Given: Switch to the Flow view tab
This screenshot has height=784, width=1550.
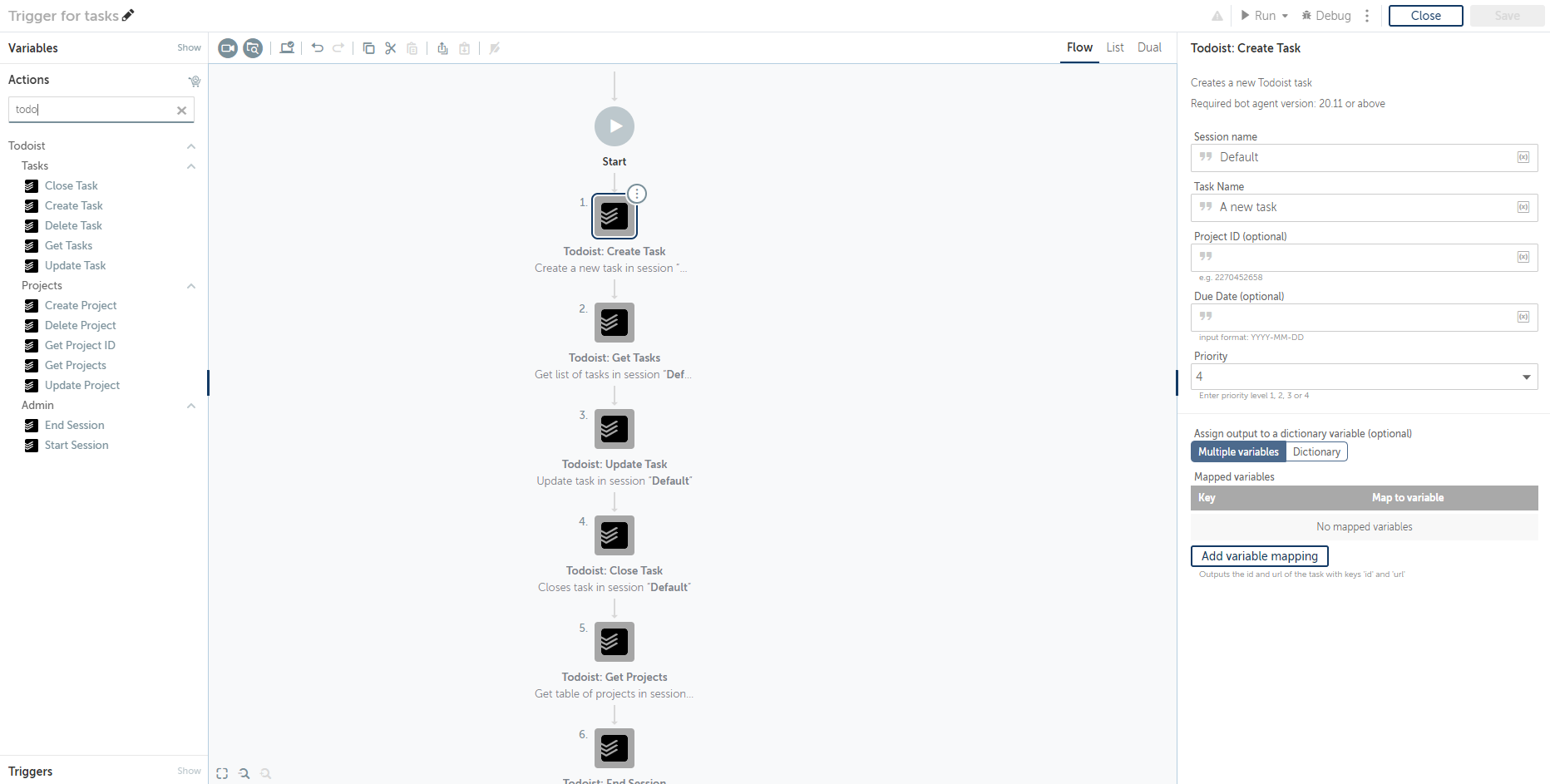Looking at the screenshot, I should click(1079, 47).
